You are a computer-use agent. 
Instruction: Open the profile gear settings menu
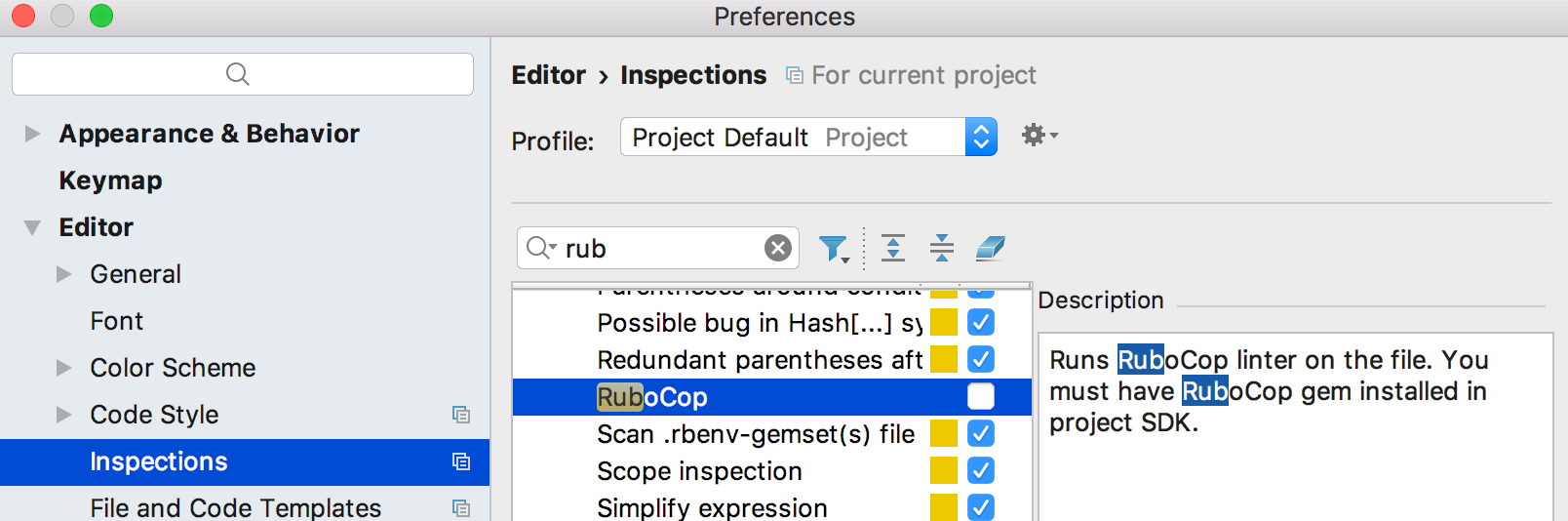tap(1038, 136)
